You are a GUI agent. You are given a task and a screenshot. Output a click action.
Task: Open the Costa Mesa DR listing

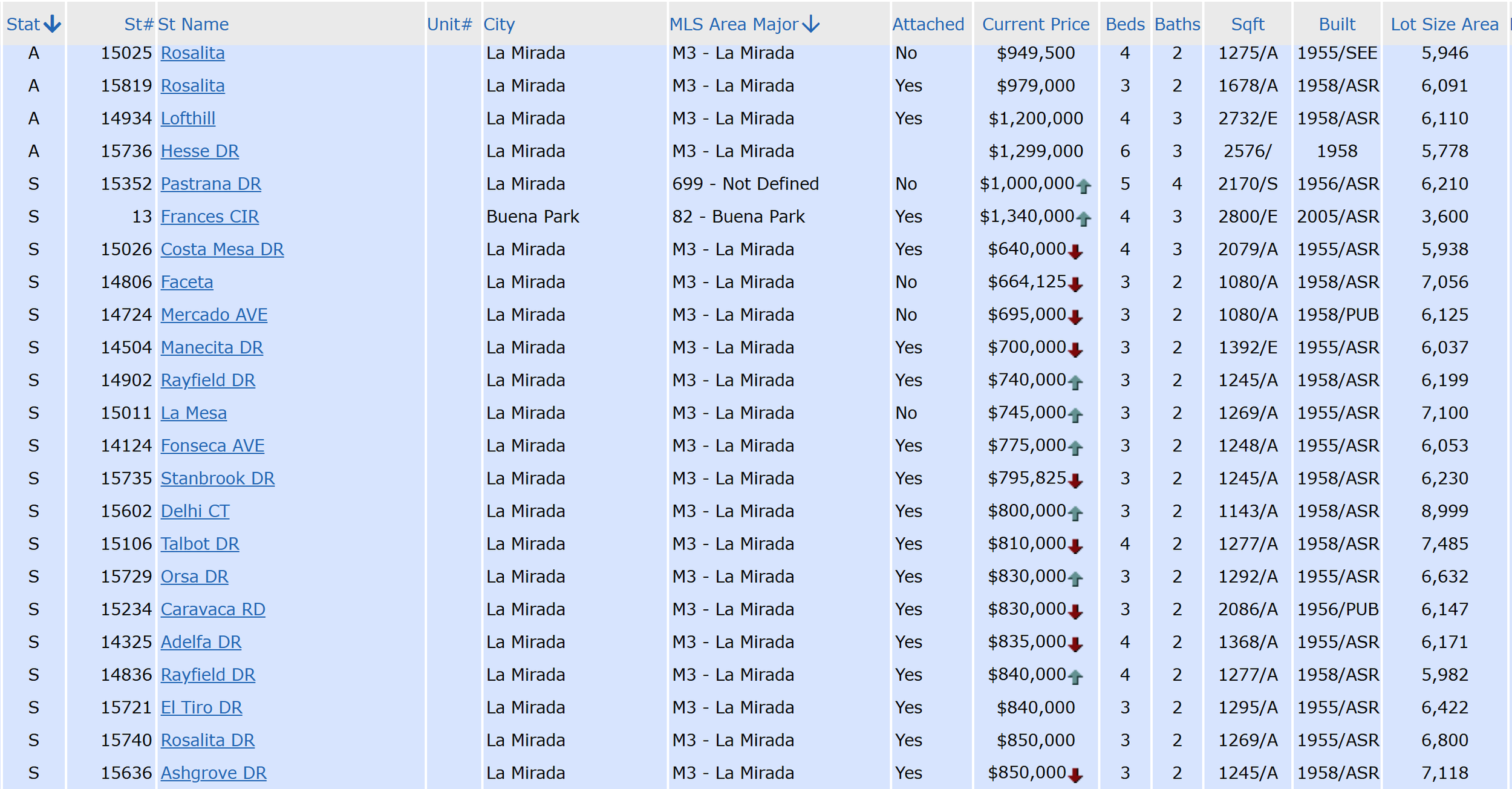click(222, 249)
